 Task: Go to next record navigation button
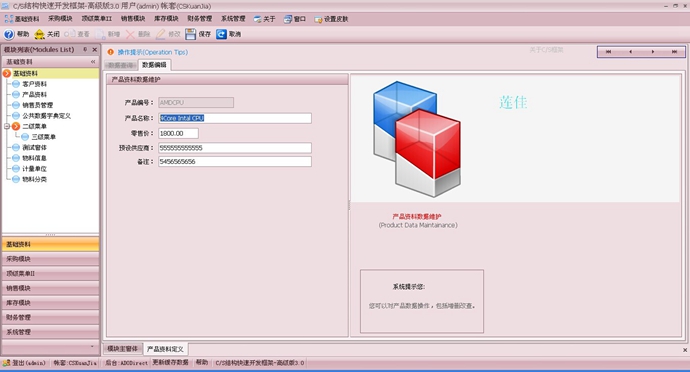[653, 52]
